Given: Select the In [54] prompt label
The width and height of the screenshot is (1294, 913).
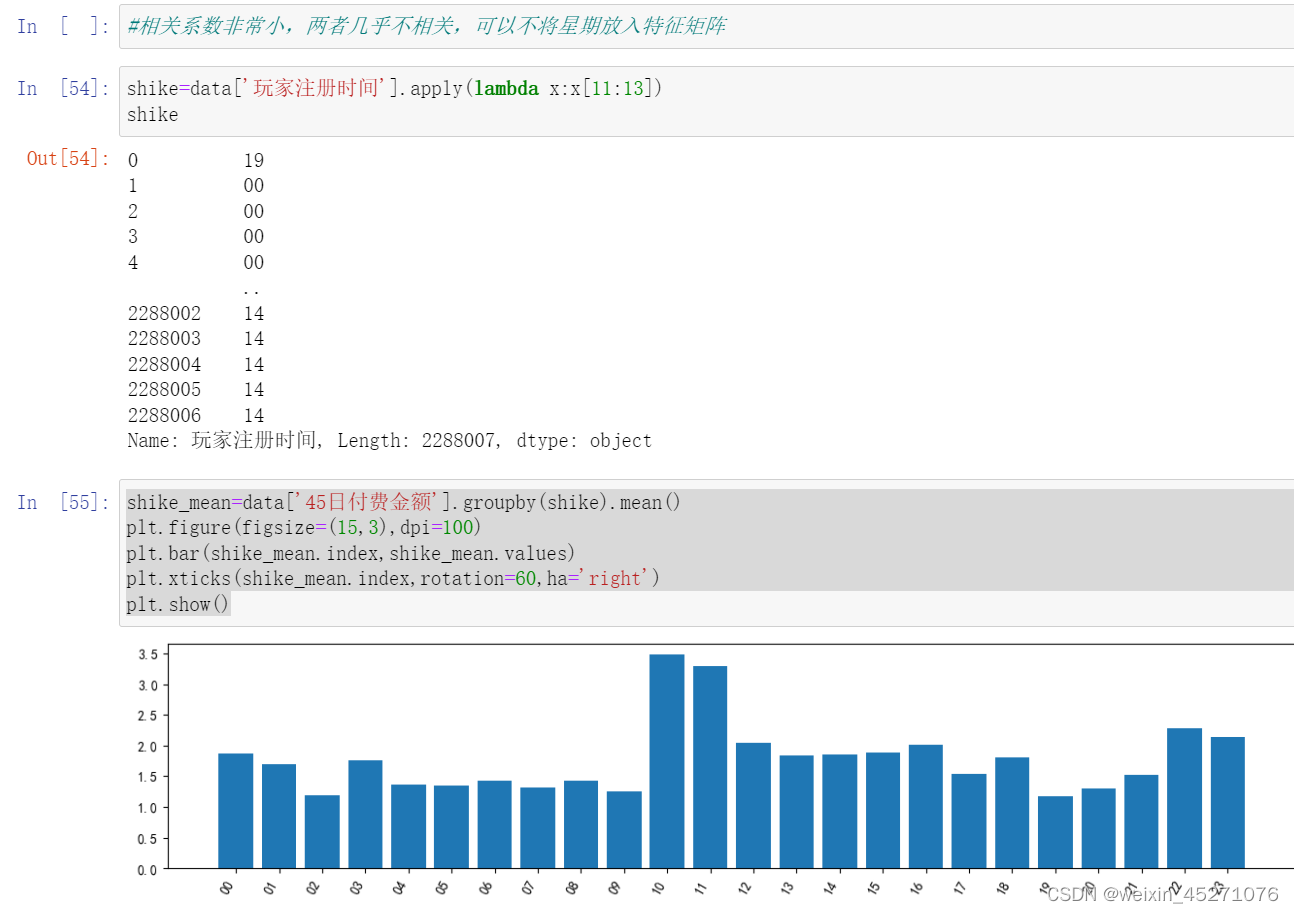Looking at the screenshot, I should coord(64,88).
